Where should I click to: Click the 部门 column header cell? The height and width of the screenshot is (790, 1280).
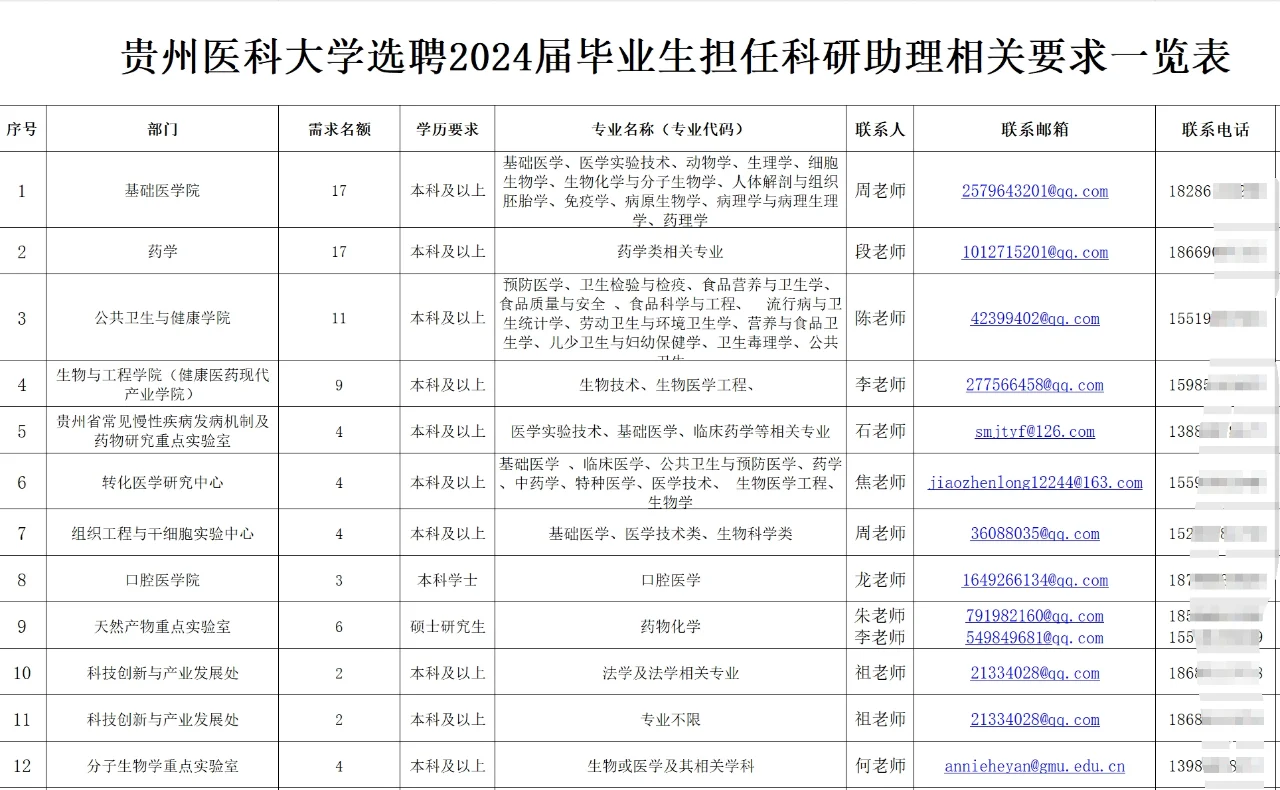pos(160,128)
